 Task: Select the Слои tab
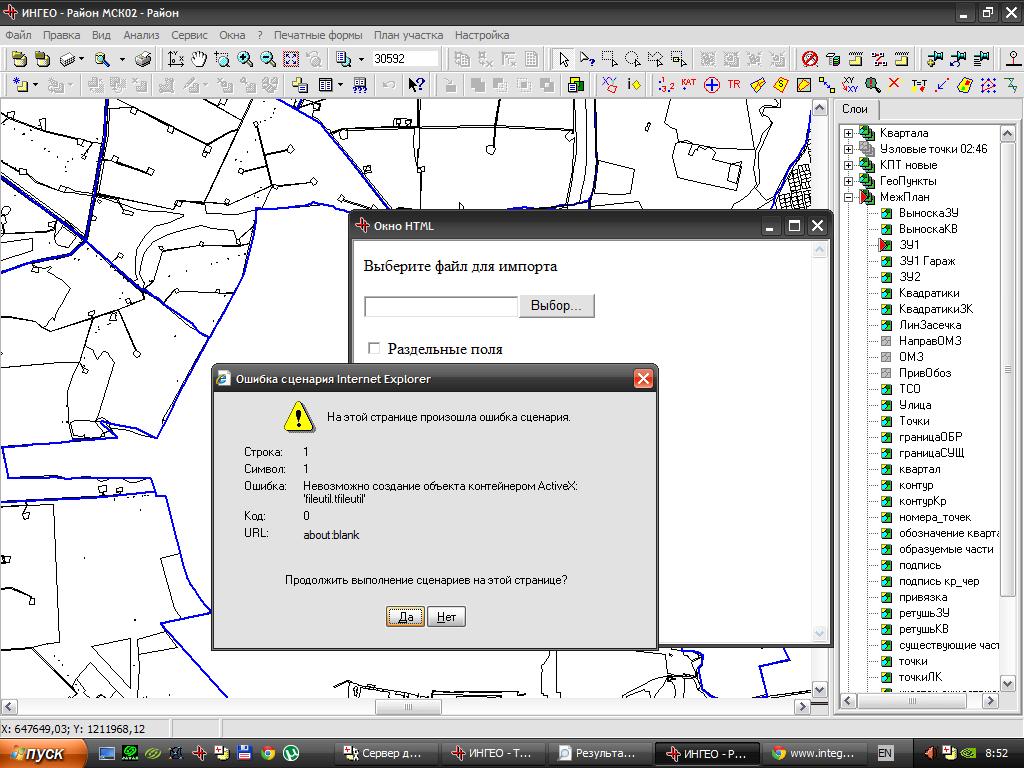[855, 109]
